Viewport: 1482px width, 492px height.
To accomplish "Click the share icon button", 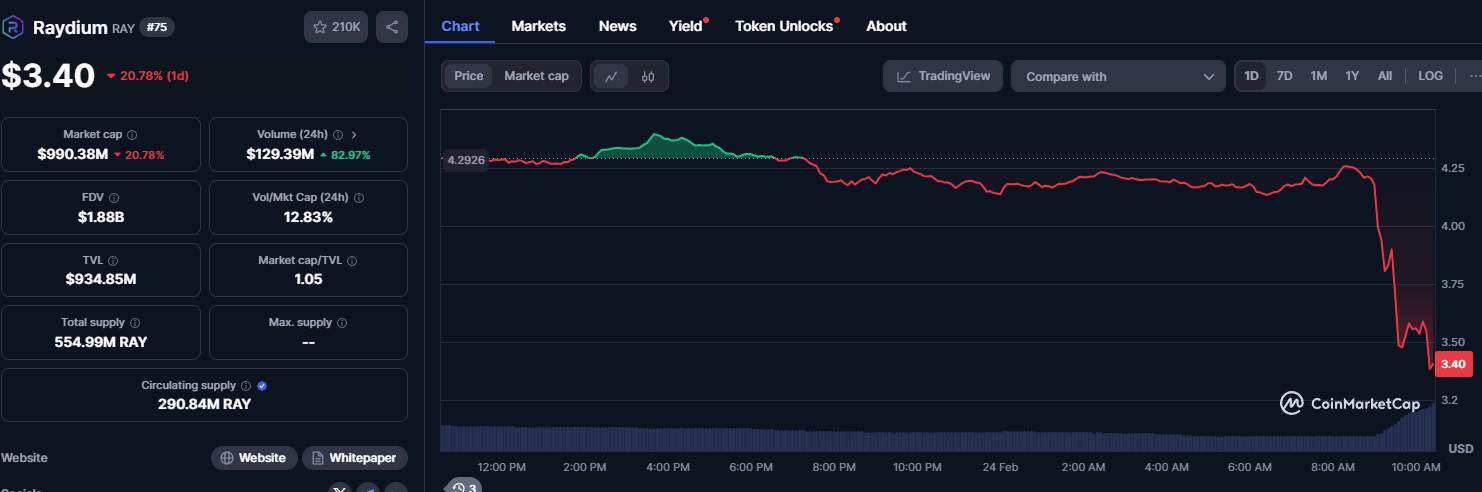I will (392, 27).
